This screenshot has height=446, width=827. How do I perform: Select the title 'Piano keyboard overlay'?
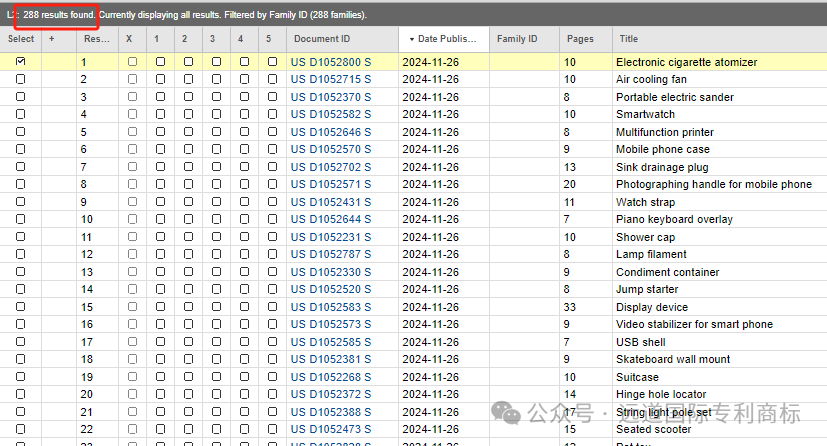(x=674, y=219)
